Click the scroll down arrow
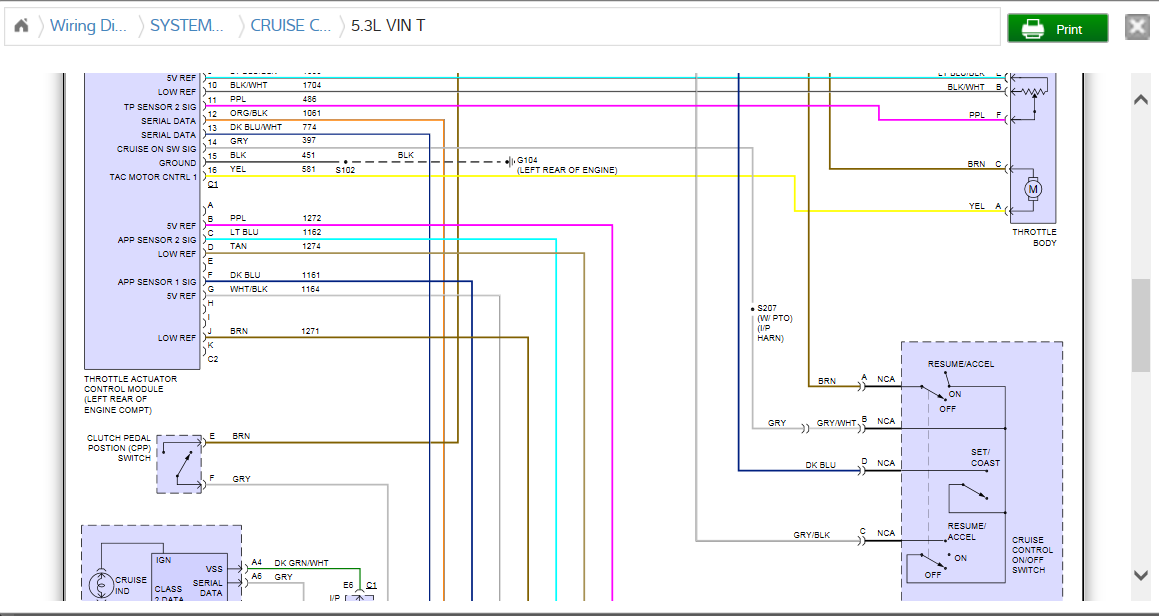 (x=1140, y=575)
